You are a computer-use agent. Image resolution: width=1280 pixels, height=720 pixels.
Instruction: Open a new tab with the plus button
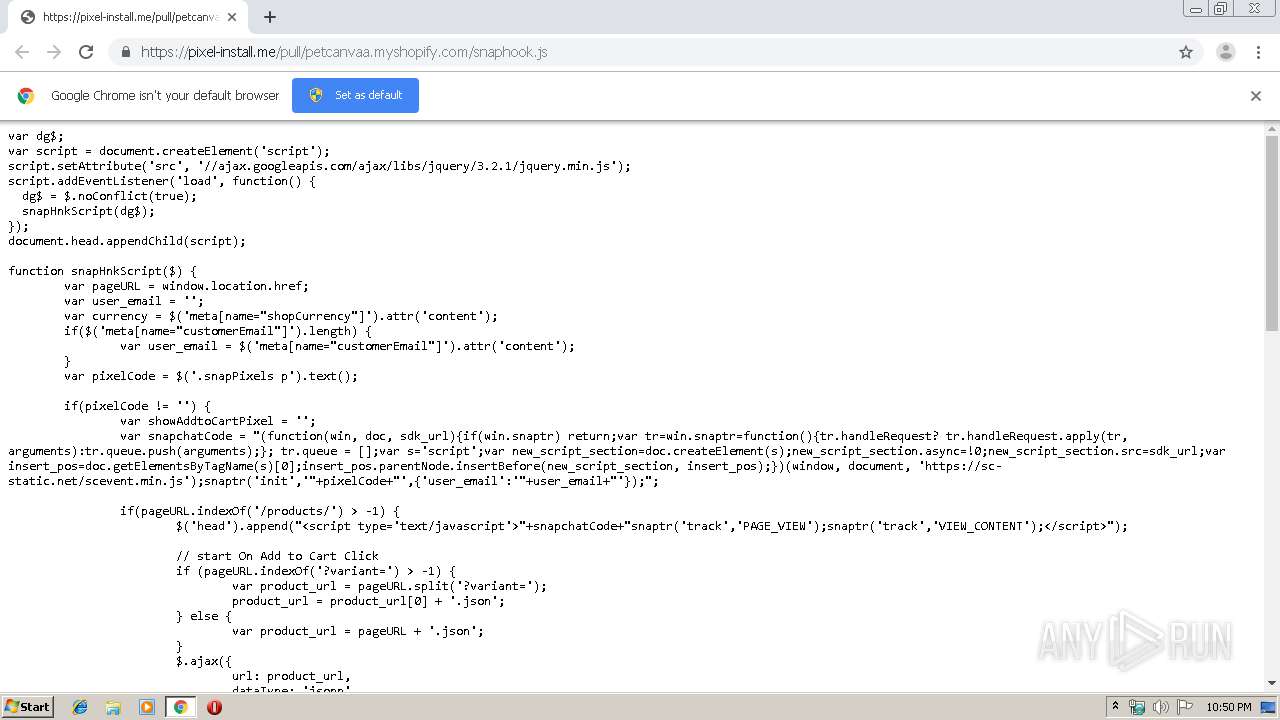[269, 17]
